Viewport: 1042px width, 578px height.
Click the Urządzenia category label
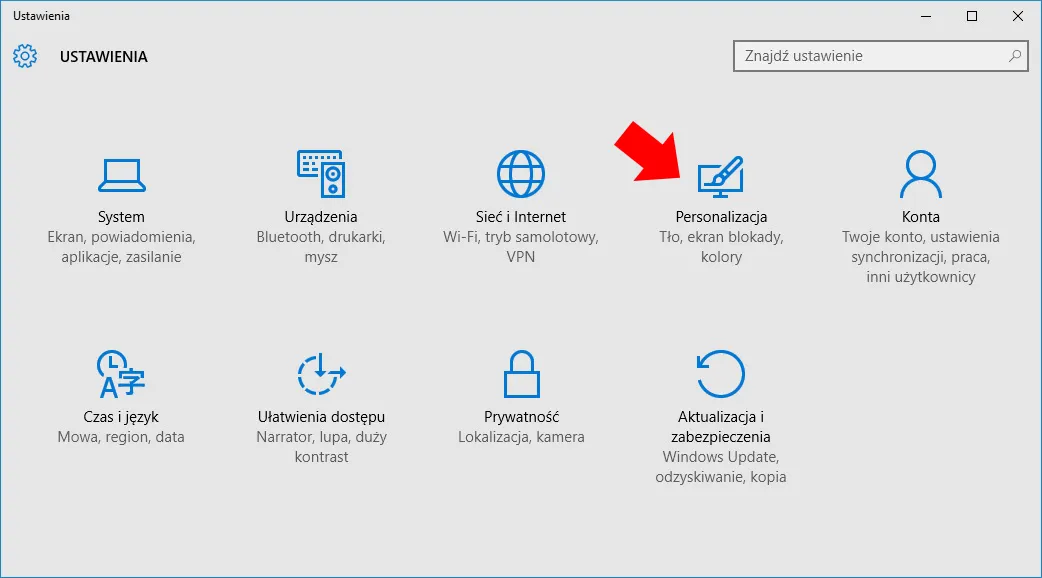(x=321, y=217)
